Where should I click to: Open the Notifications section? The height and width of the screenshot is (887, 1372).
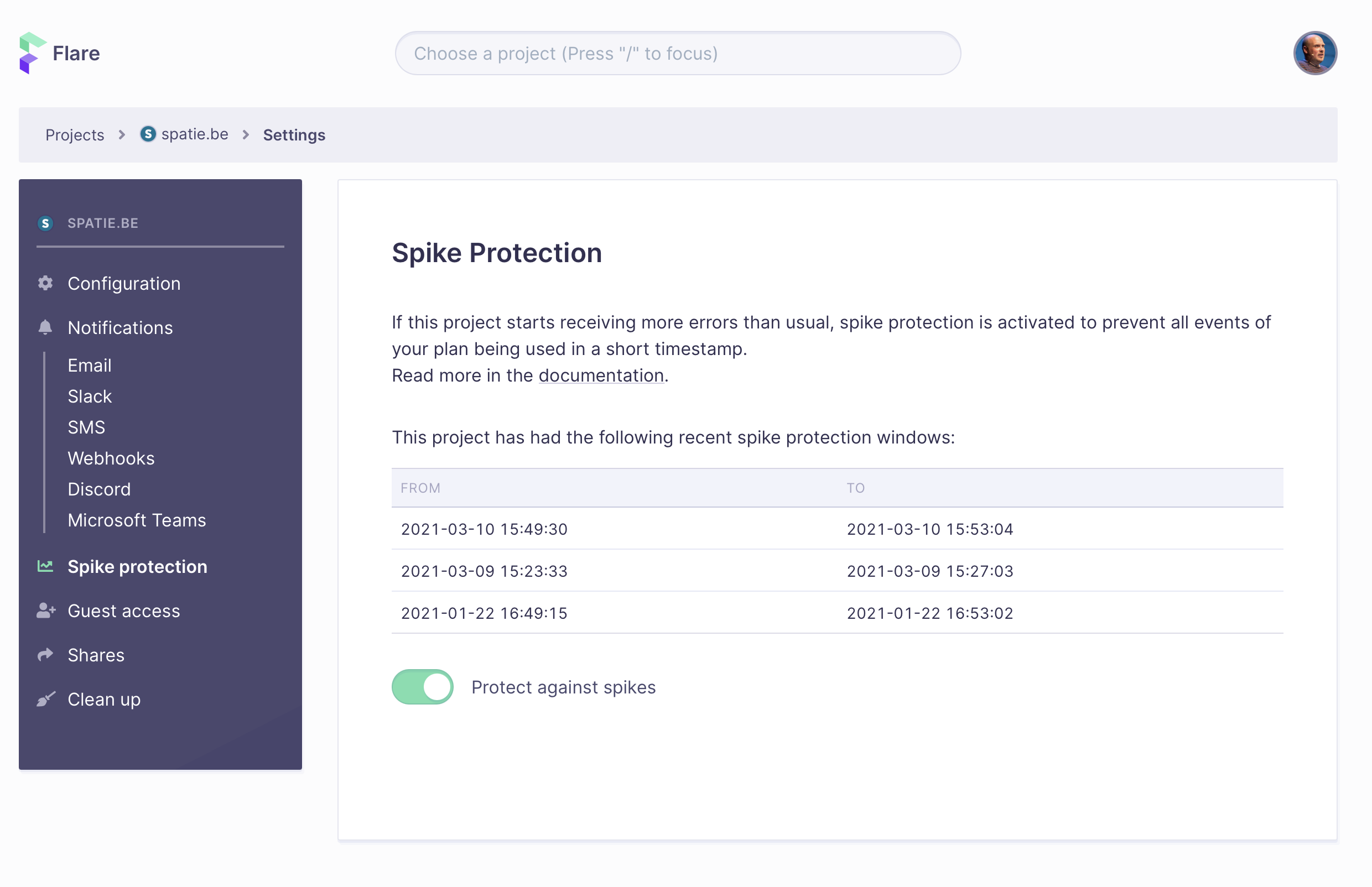tap(120, 328)
